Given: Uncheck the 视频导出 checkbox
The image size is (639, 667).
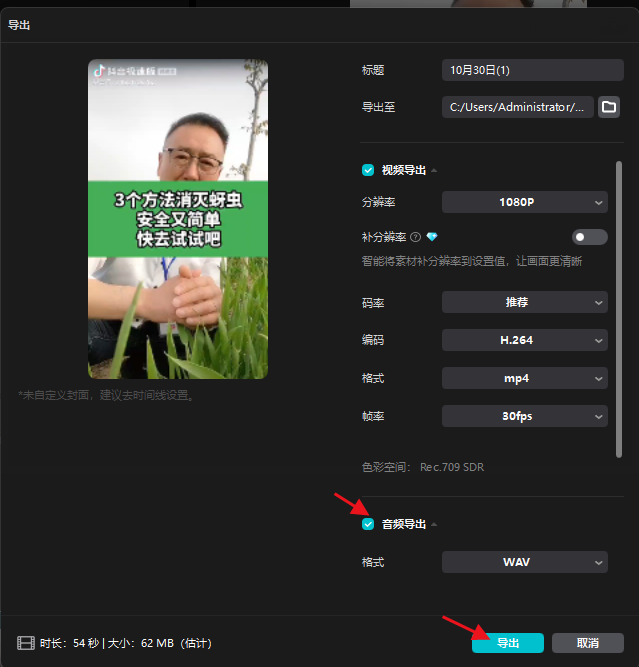Looking at the screenshot, I should tap(368, 170).
